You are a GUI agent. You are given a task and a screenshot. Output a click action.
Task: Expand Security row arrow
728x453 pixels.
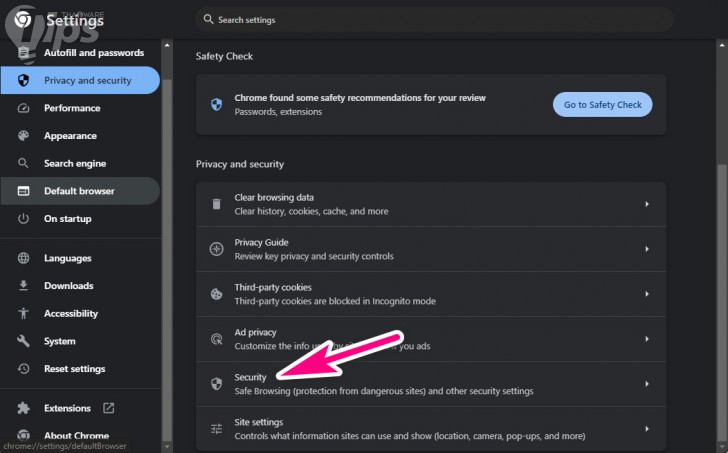click(647, 384)
